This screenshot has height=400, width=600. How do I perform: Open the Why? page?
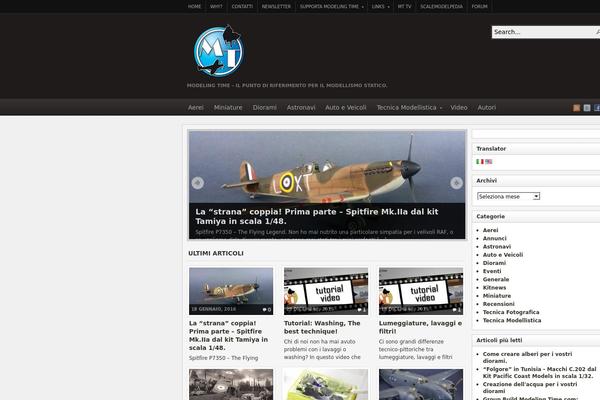[216, 7]
